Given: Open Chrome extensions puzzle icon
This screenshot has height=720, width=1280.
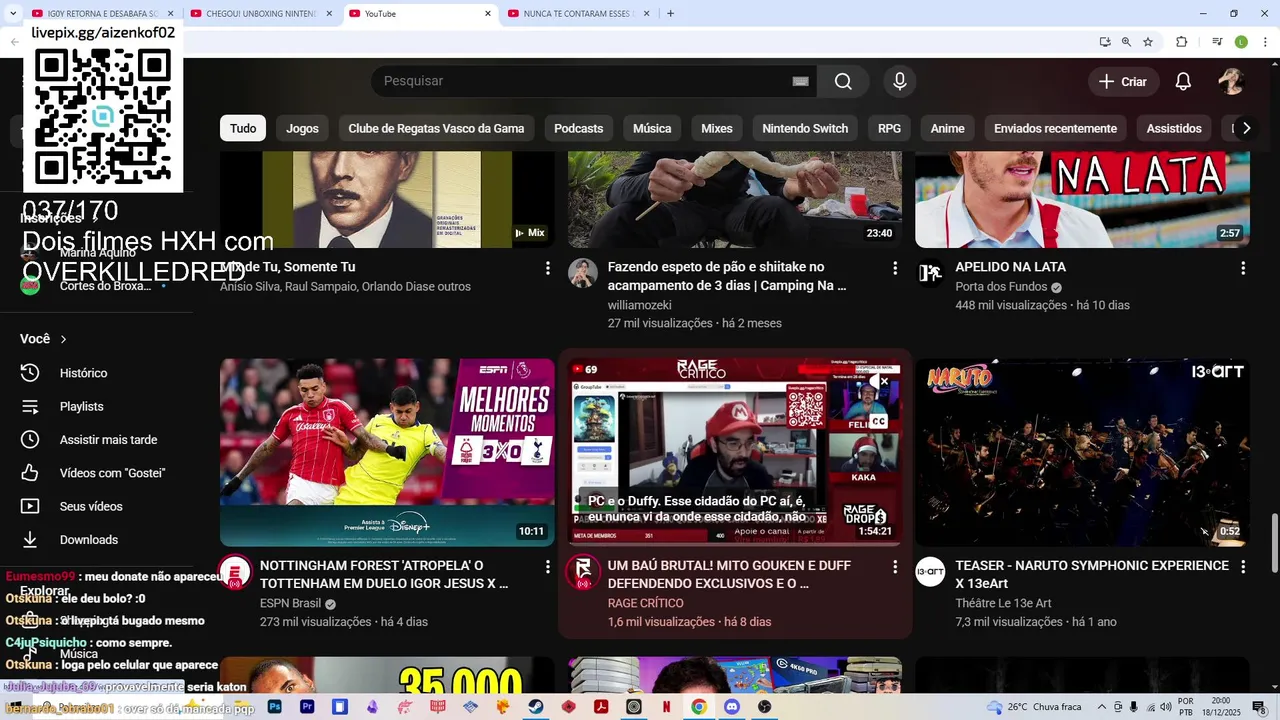Looking at the screenshot, I should [1181, 42].
